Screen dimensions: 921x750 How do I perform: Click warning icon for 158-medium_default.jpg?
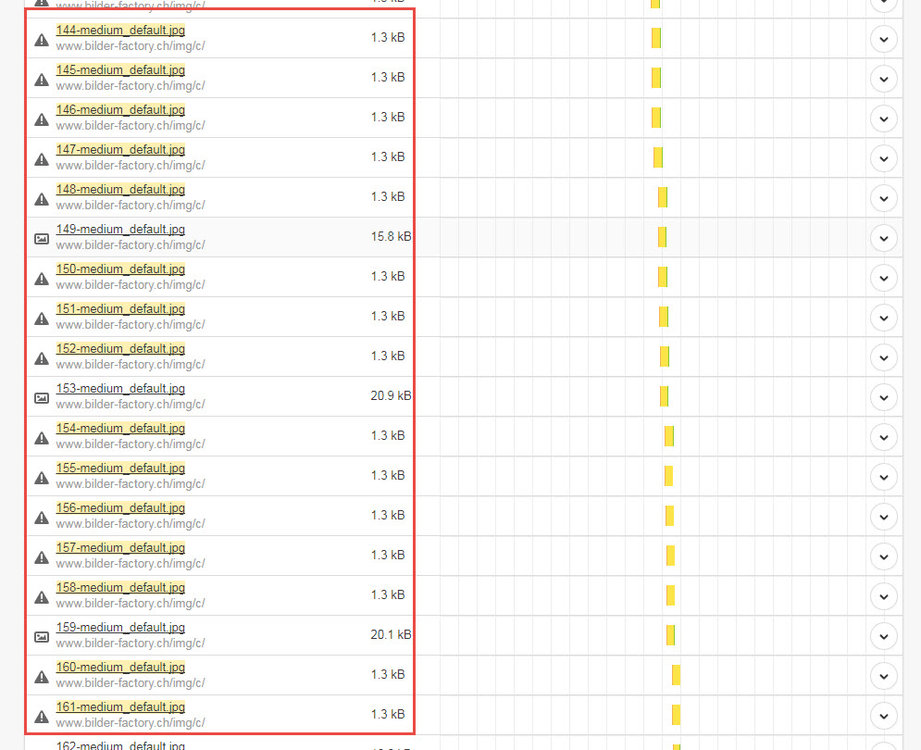pyautogui.click(x=41, y=597)
